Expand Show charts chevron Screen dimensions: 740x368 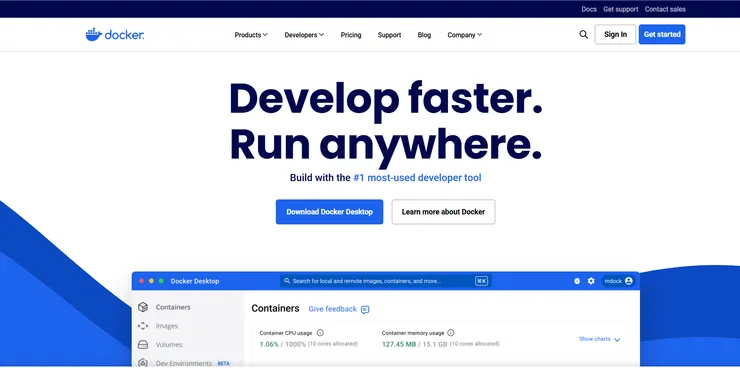(x=617, y=339)
